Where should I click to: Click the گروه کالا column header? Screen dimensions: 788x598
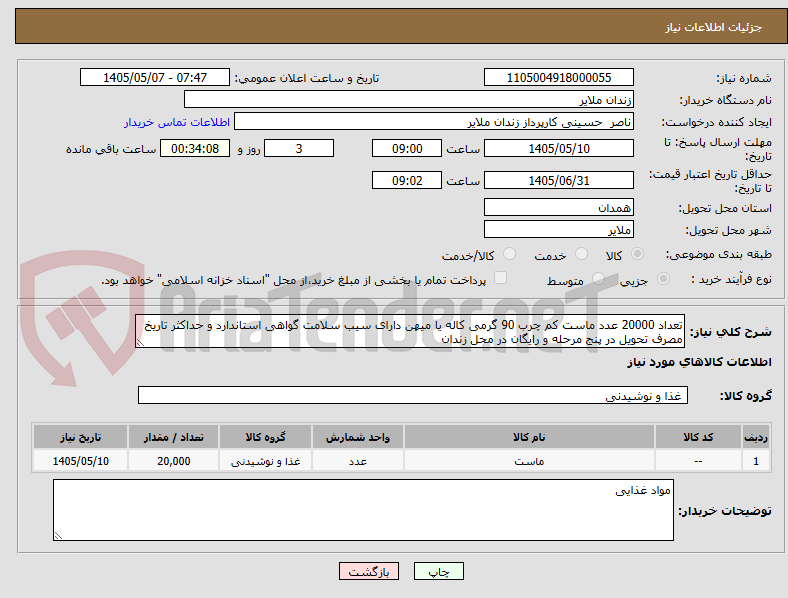(265, 437)
